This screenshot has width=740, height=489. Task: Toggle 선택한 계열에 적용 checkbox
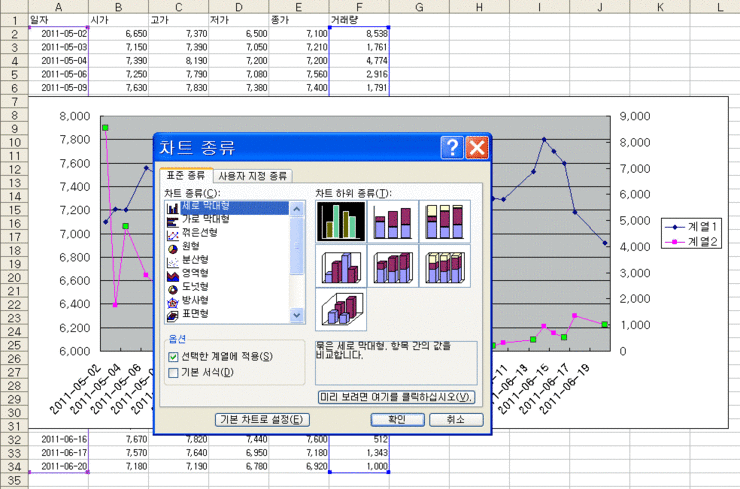(x=174, y=357)
